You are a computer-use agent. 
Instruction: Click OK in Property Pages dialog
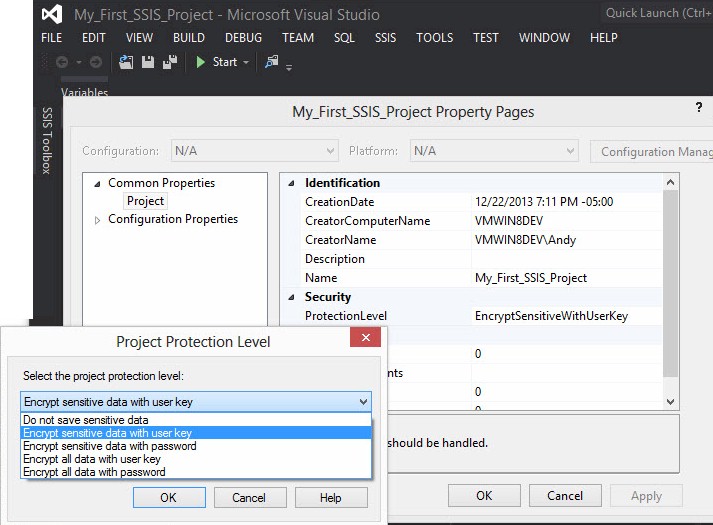[484, 495]
